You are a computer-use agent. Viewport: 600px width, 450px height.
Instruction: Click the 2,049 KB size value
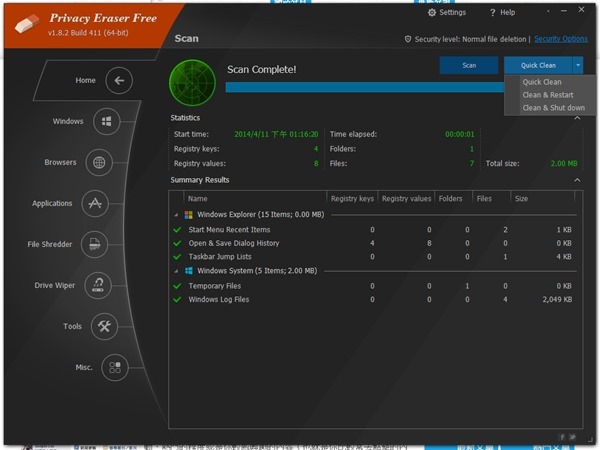[x=557, y=300]
